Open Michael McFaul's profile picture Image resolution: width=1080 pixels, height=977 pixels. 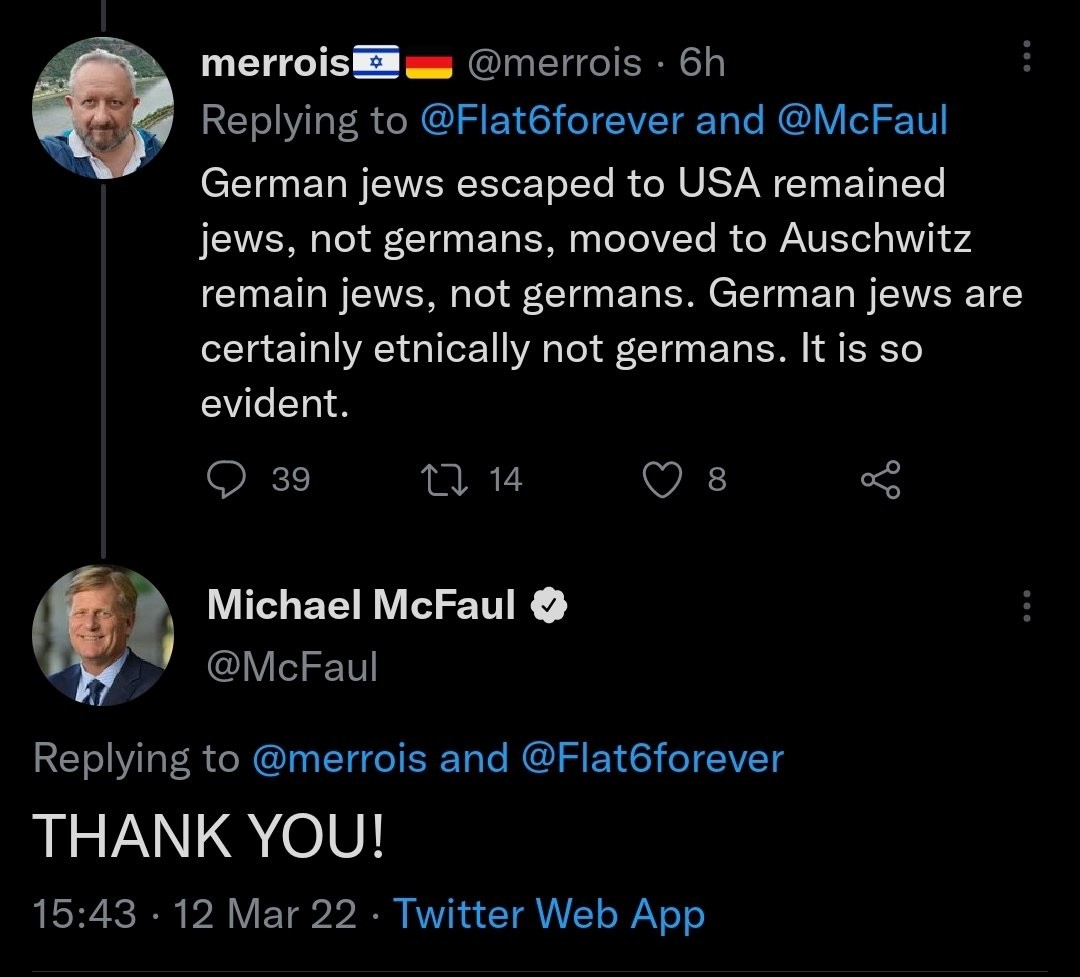pos(103,637)
